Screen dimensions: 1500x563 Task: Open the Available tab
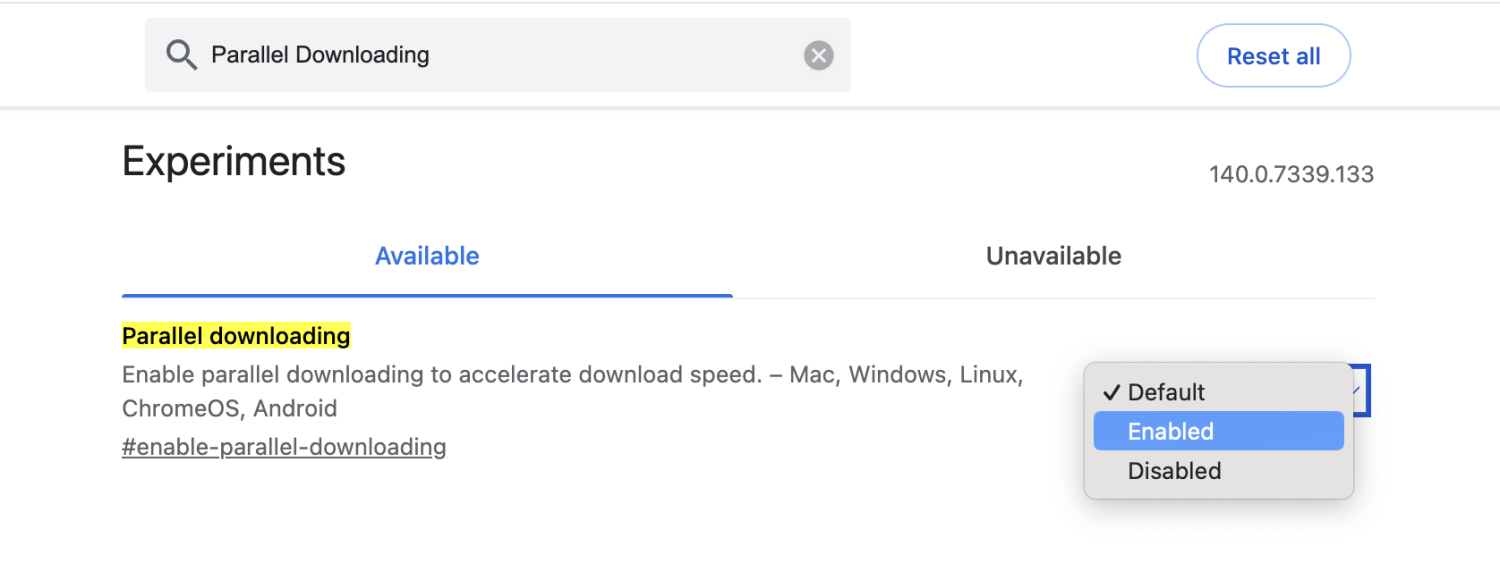427,256
